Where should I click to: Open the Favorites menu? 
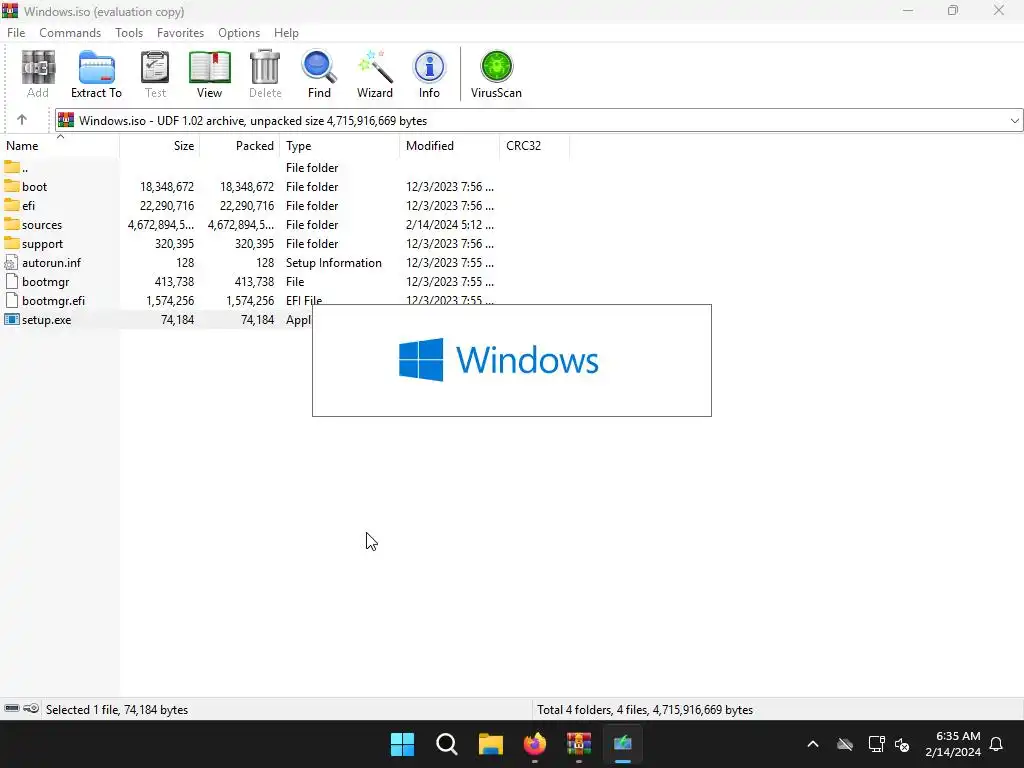coord(180,33)
